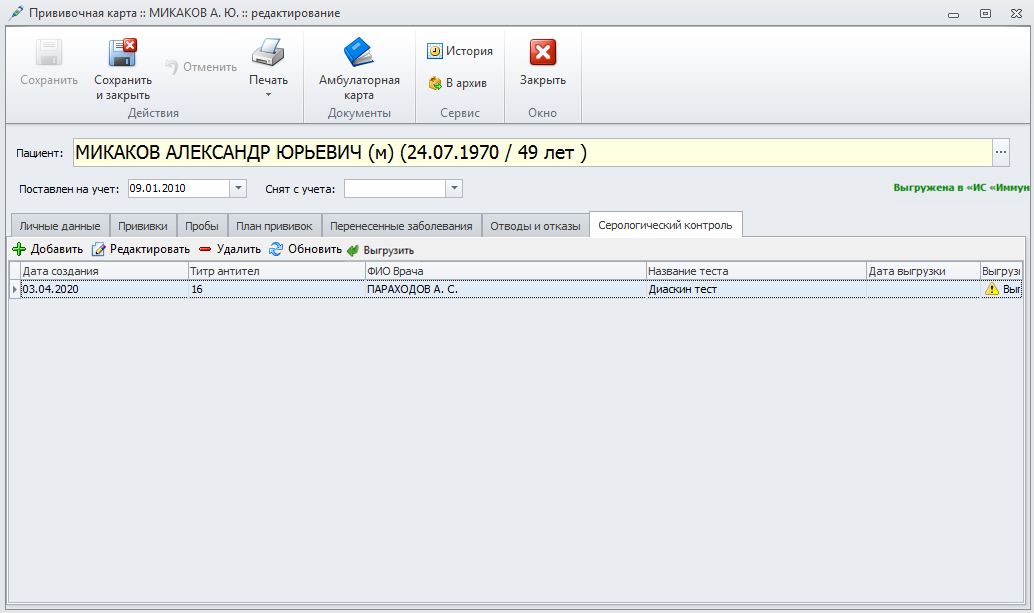Expand the Поставлен на учет date dropdown
The height and width of the screenshot is (613, 1034).
[238, 188]
